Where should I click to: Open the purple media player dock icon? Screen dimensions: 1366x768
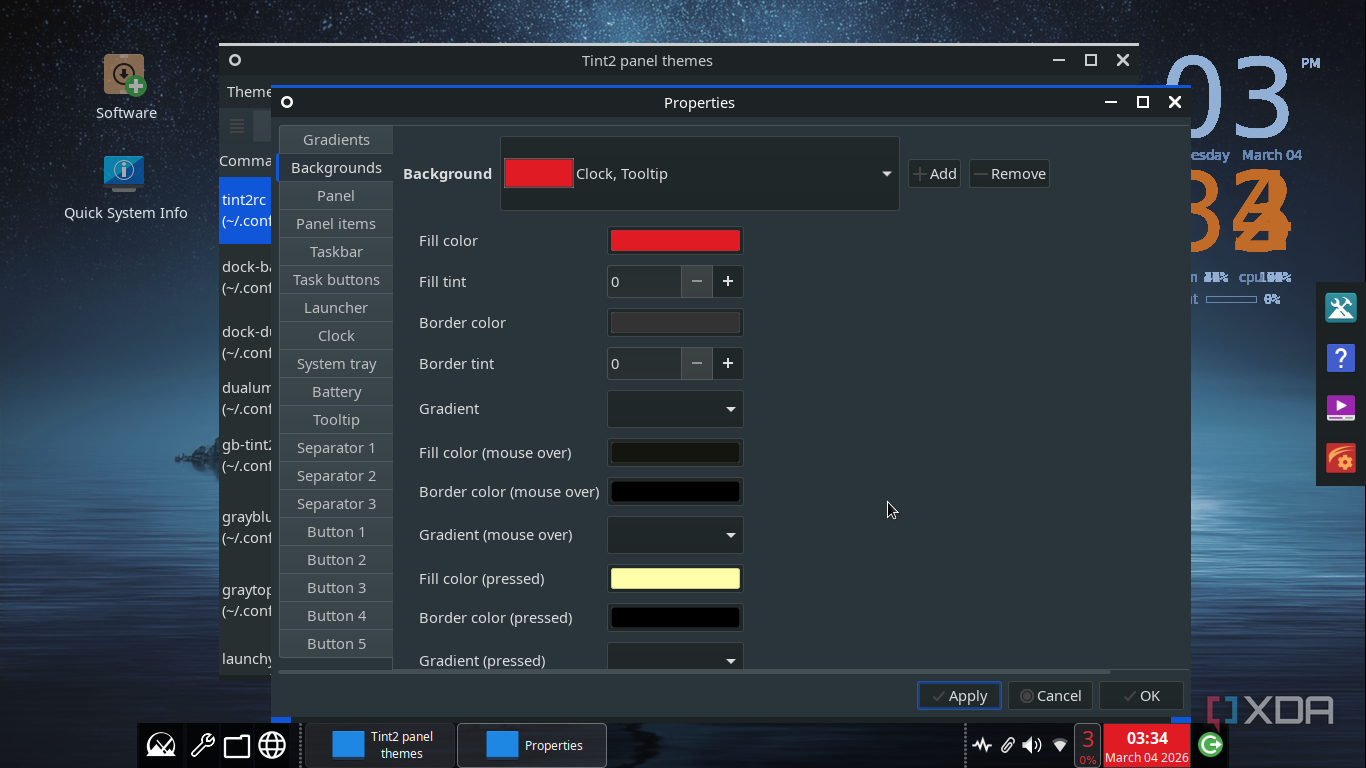tap(1341, 408)
